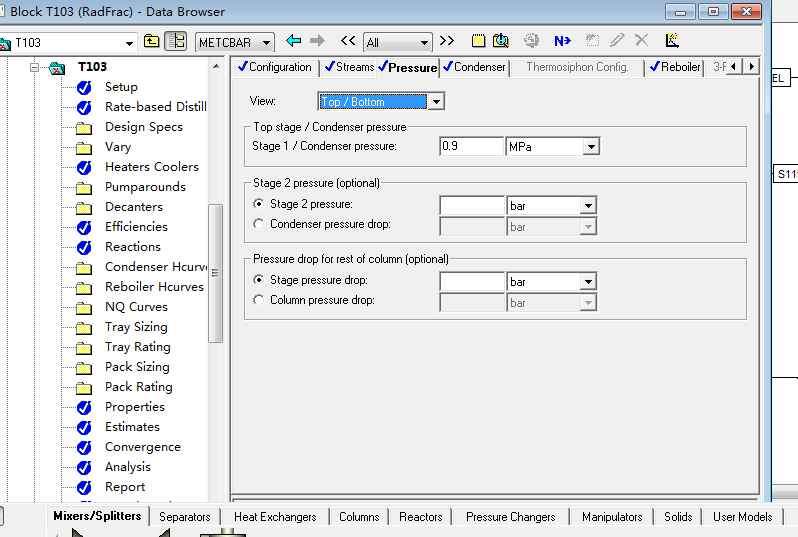The width and height of the screenshot is (798, 537).
Task: Open the Efficiencies form
Action: tap(136, 227)
